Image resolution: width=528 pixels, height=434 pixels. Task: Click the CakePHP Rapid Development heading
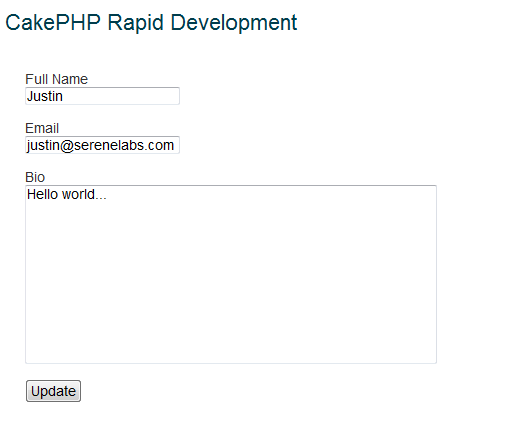coord(151,23)
